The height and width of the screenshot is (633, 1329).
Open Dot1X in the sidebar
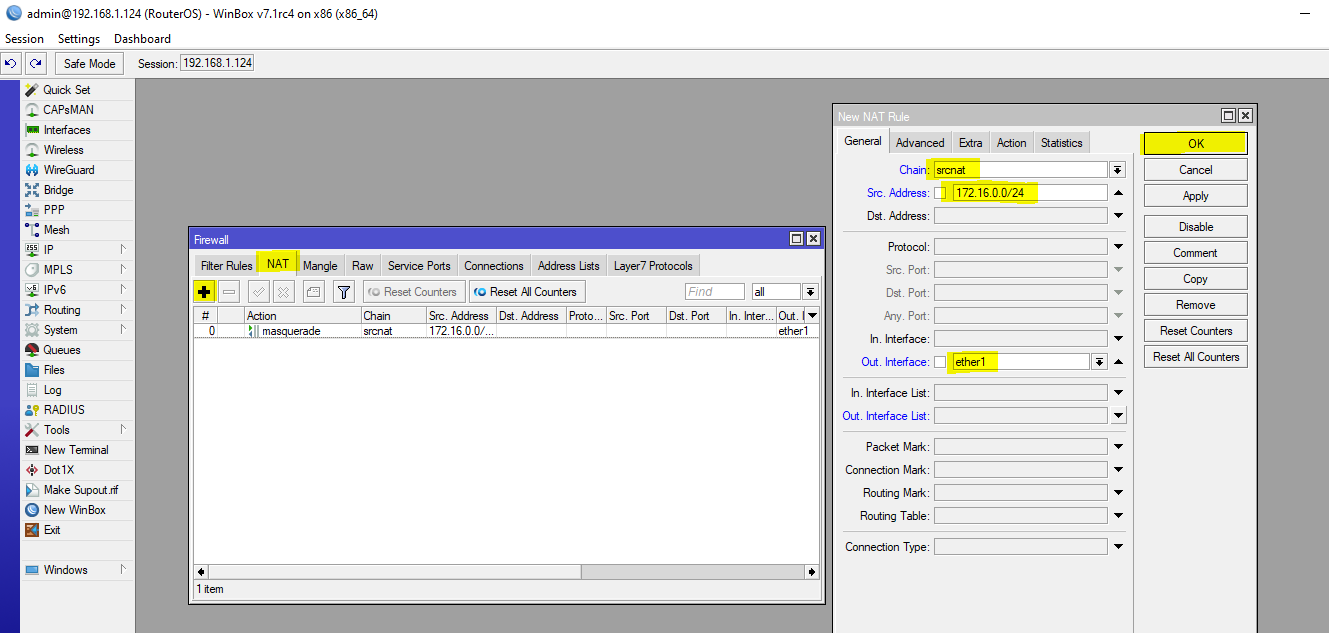(x=59, y=470)
